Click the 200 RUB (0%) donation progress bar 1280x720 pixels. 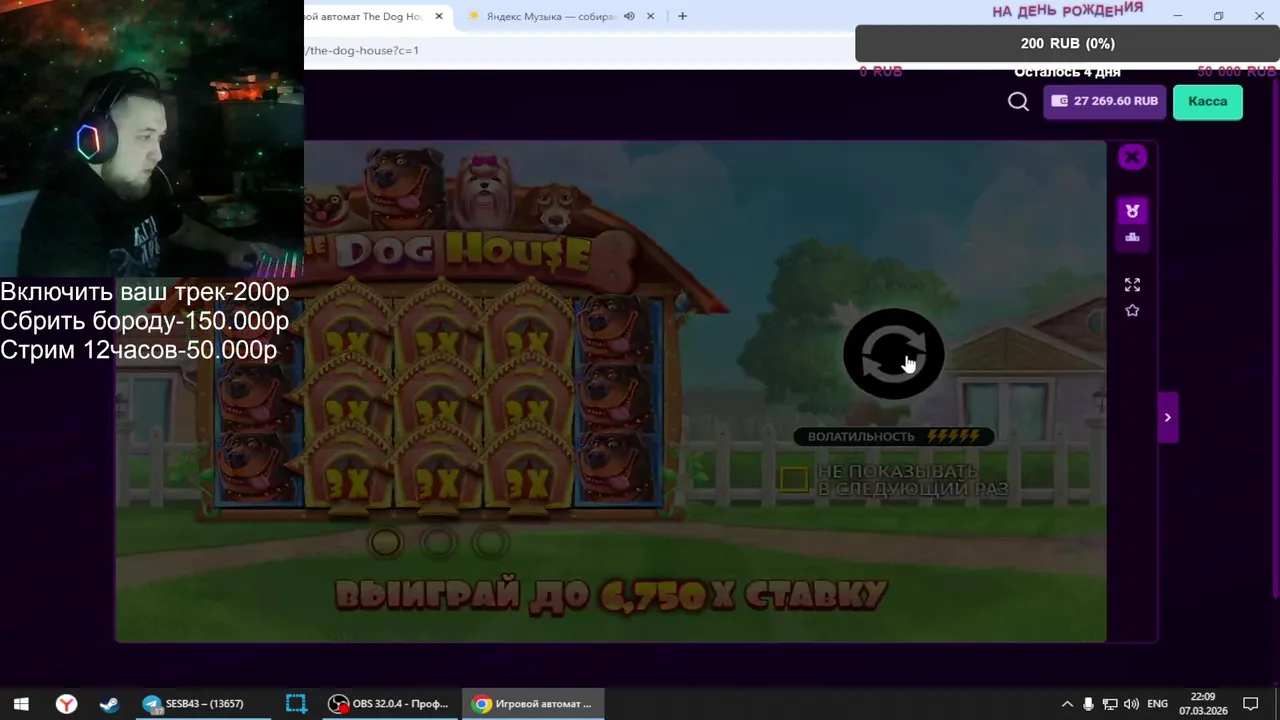pos(1067,43)
